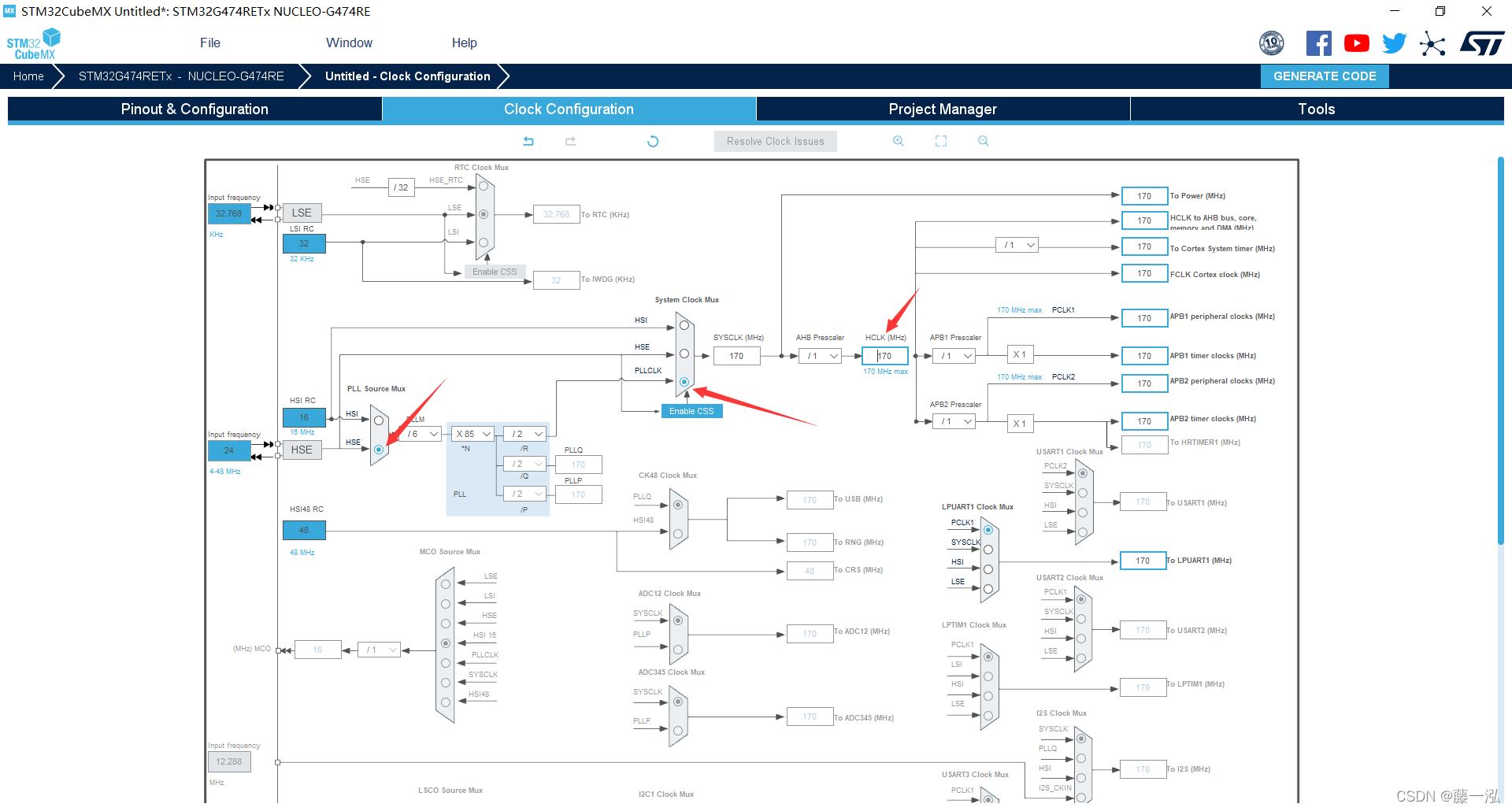
Task: Select HSI in PLL Source Mux
Action: coord(379,420)
